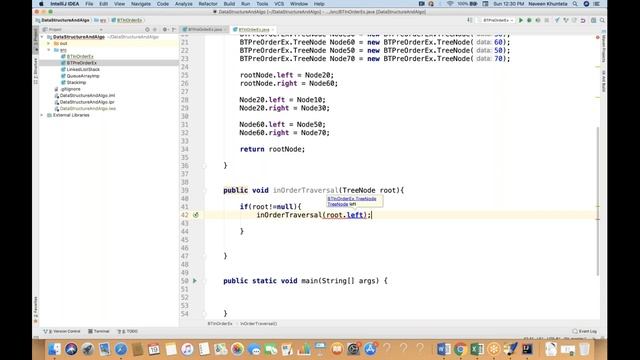Open the Project Structure icon
This screenshot has height=360, width=640.
pyautogui.click(x=593, y=20)
